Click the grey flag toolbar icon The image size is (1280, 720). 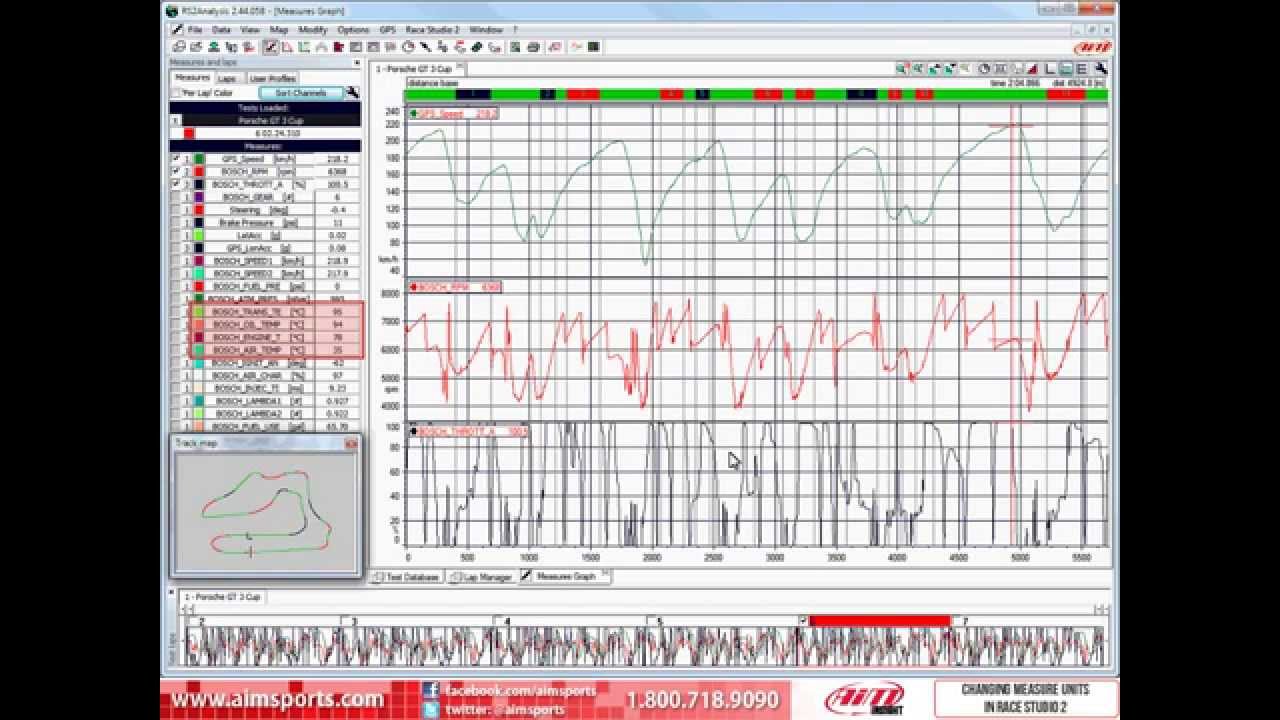pos(391,46)
